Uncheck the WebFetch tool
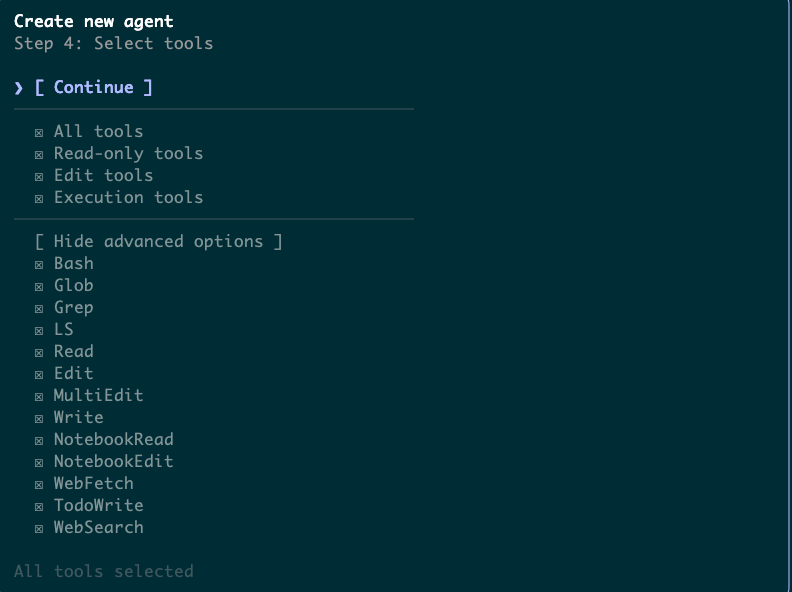 coord(39,484)
